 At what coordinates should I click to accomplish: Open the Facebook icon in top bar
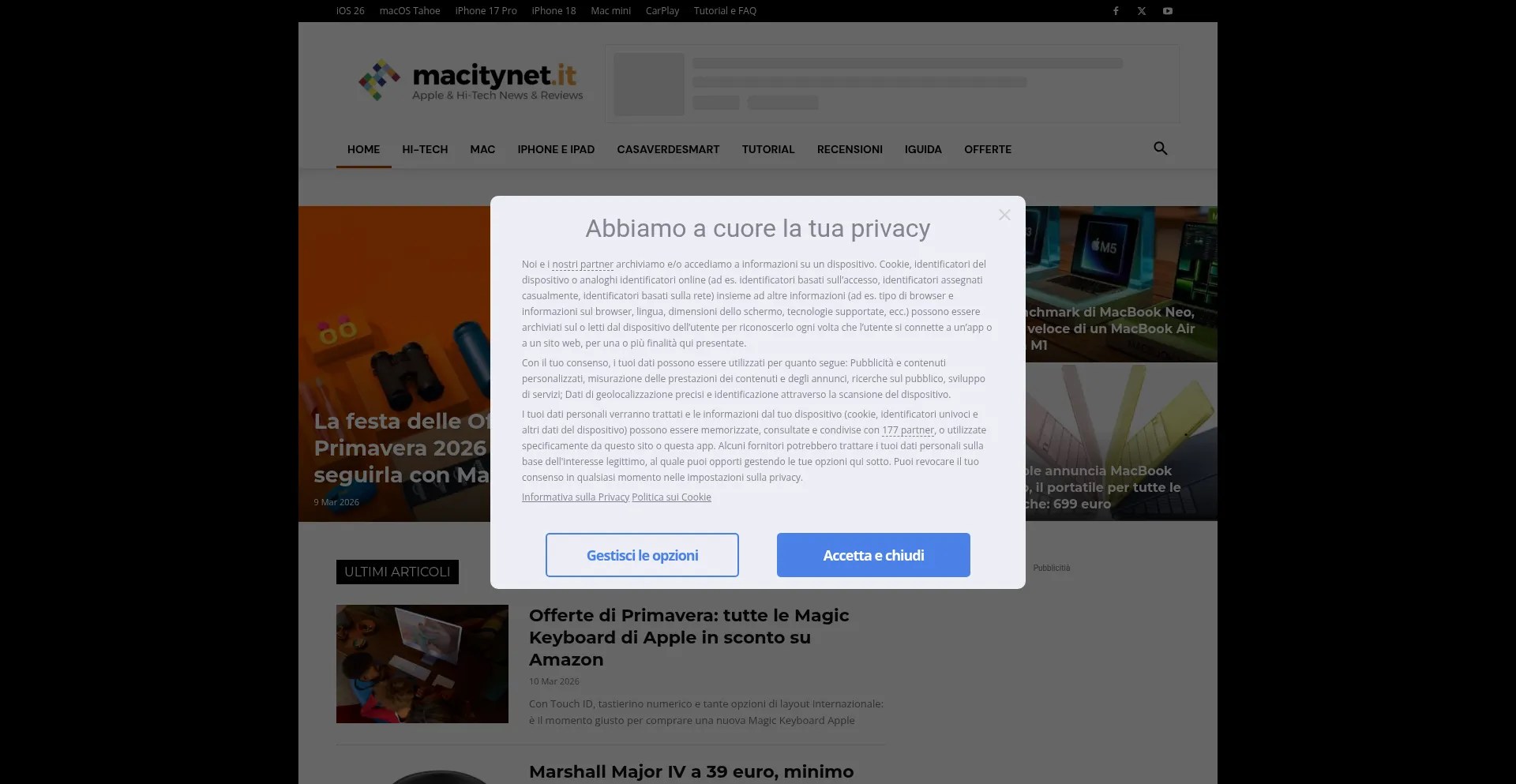tap(1116, 11)
